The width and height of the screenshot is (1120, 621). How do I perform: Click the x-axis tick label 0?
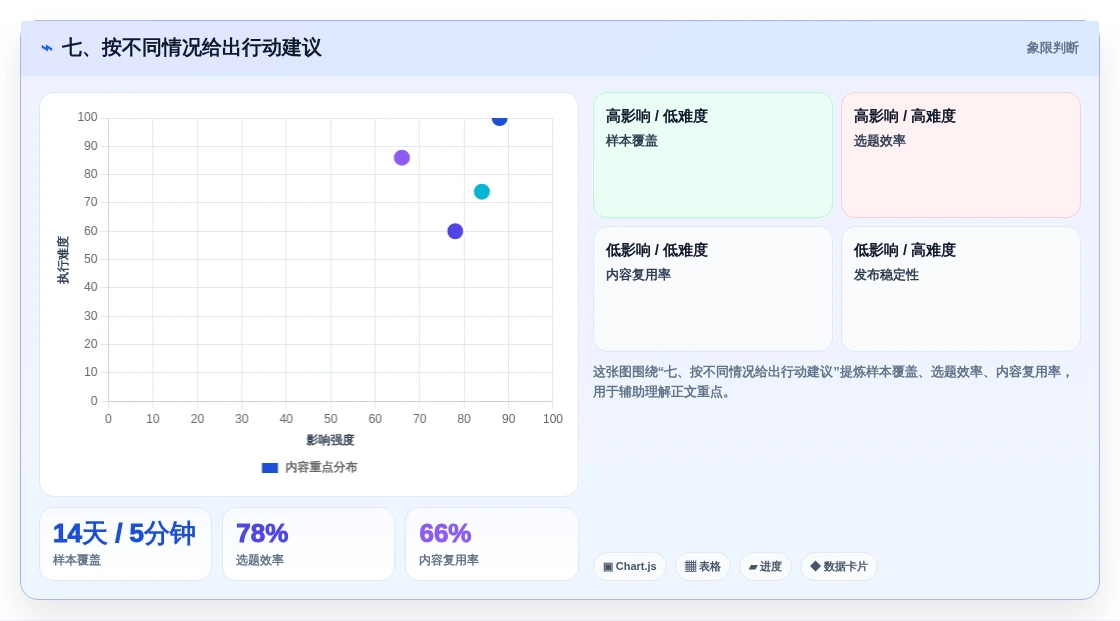[x=109, y=419]
